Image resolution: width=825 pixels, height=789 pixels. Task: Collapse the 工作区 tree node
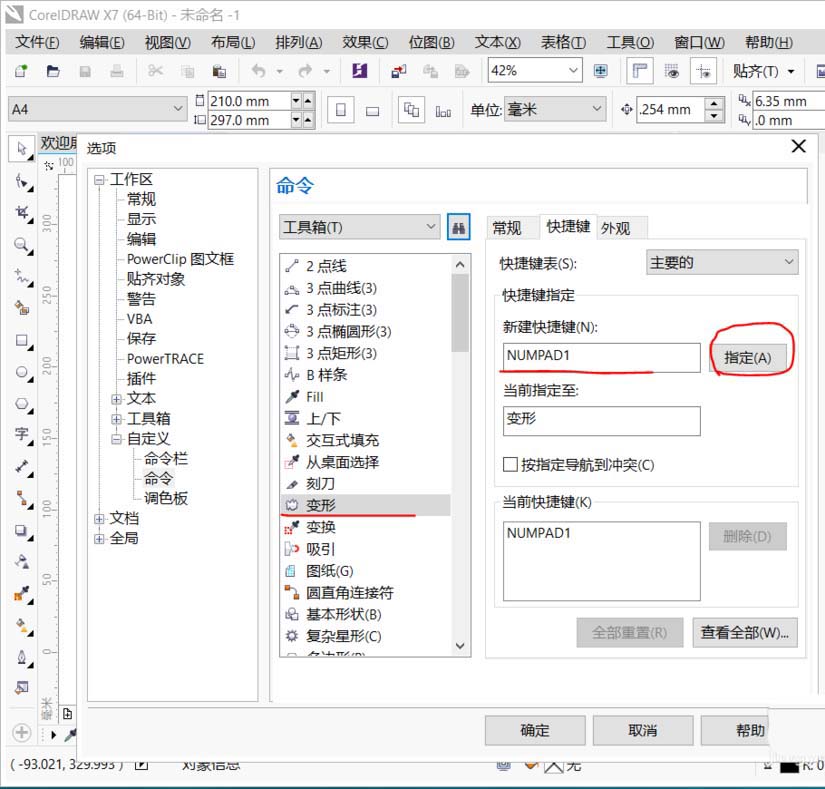[x=99, y=180]
